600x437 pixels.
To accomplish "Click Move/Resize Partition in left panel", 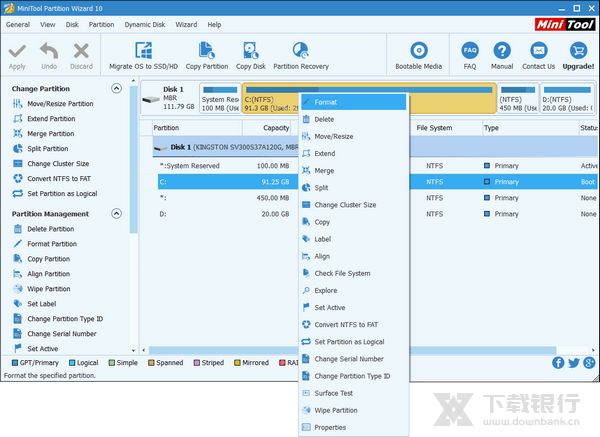I will click(x=60, y=104).
